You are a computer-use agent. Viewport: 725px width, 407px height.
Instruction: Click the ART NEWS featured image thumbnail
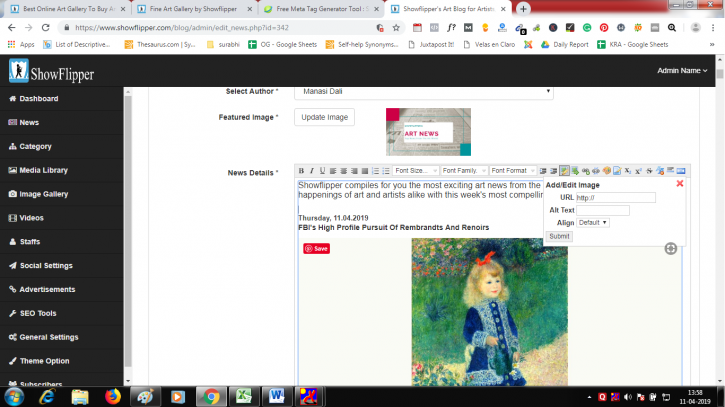point(428,132)
